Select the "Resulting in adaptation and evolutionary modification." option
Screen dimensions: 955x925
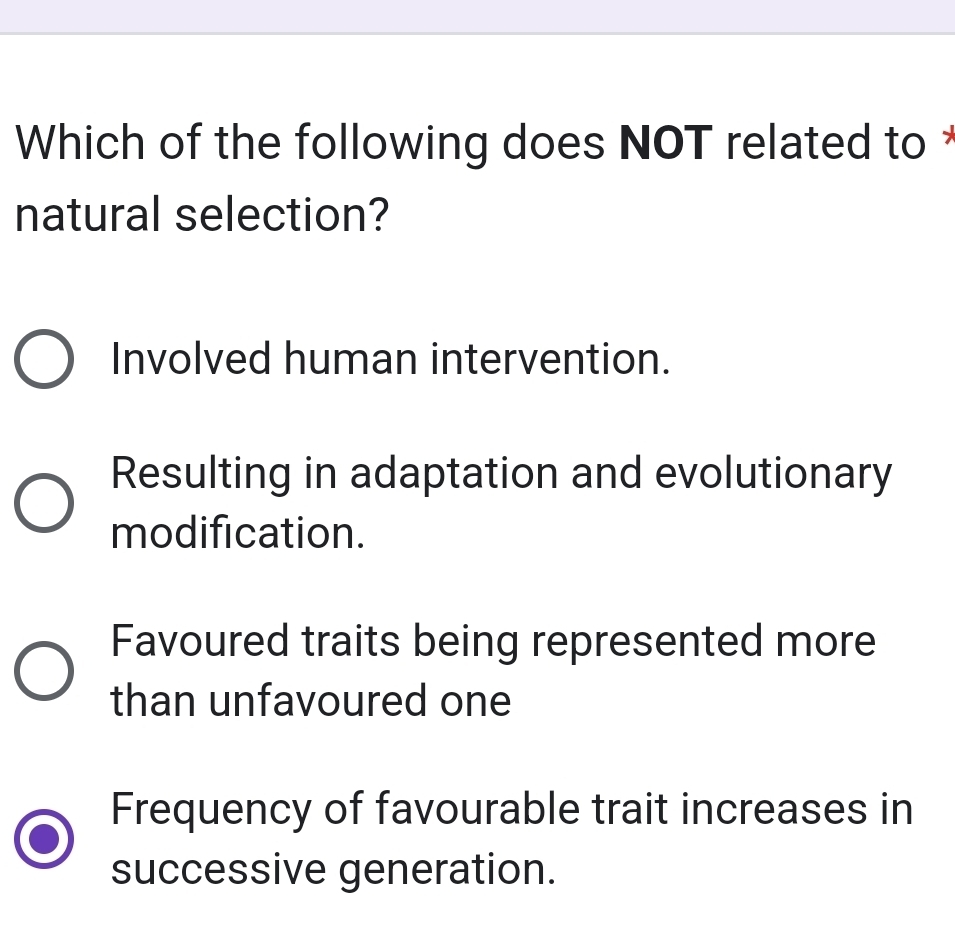[43, 503]
